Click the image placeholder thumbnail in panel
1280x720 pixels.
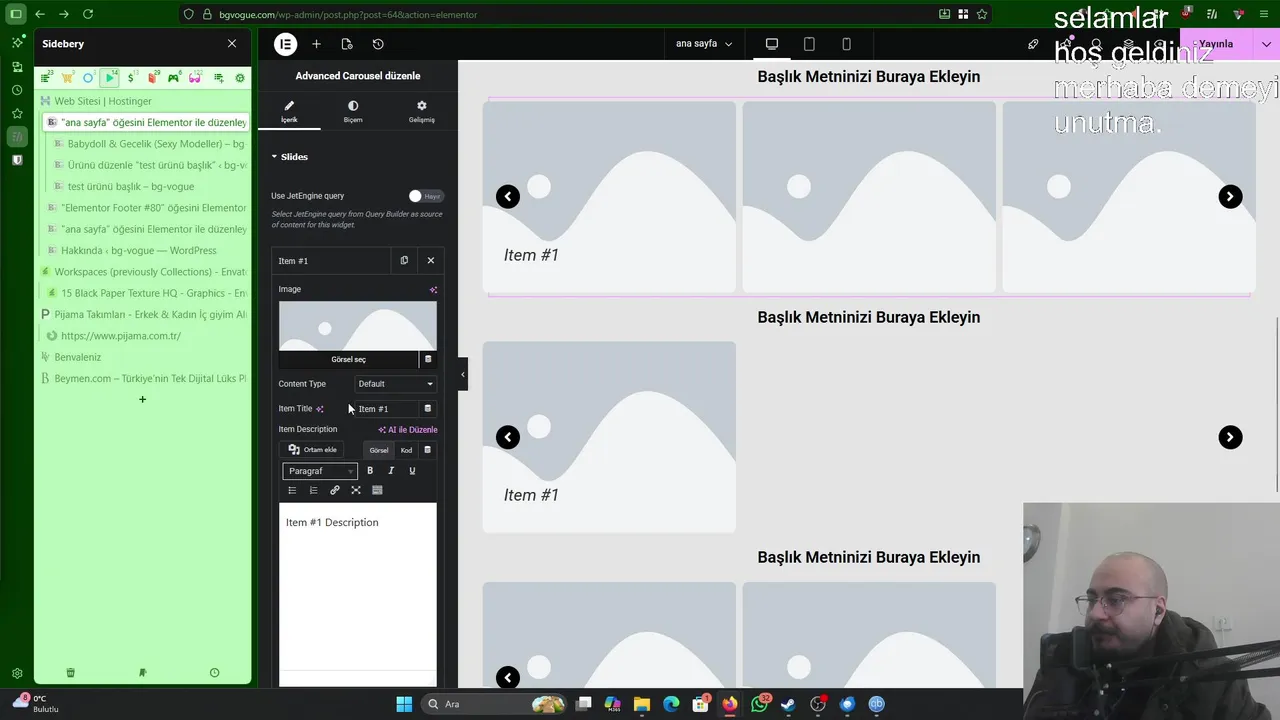click(358, 326)
